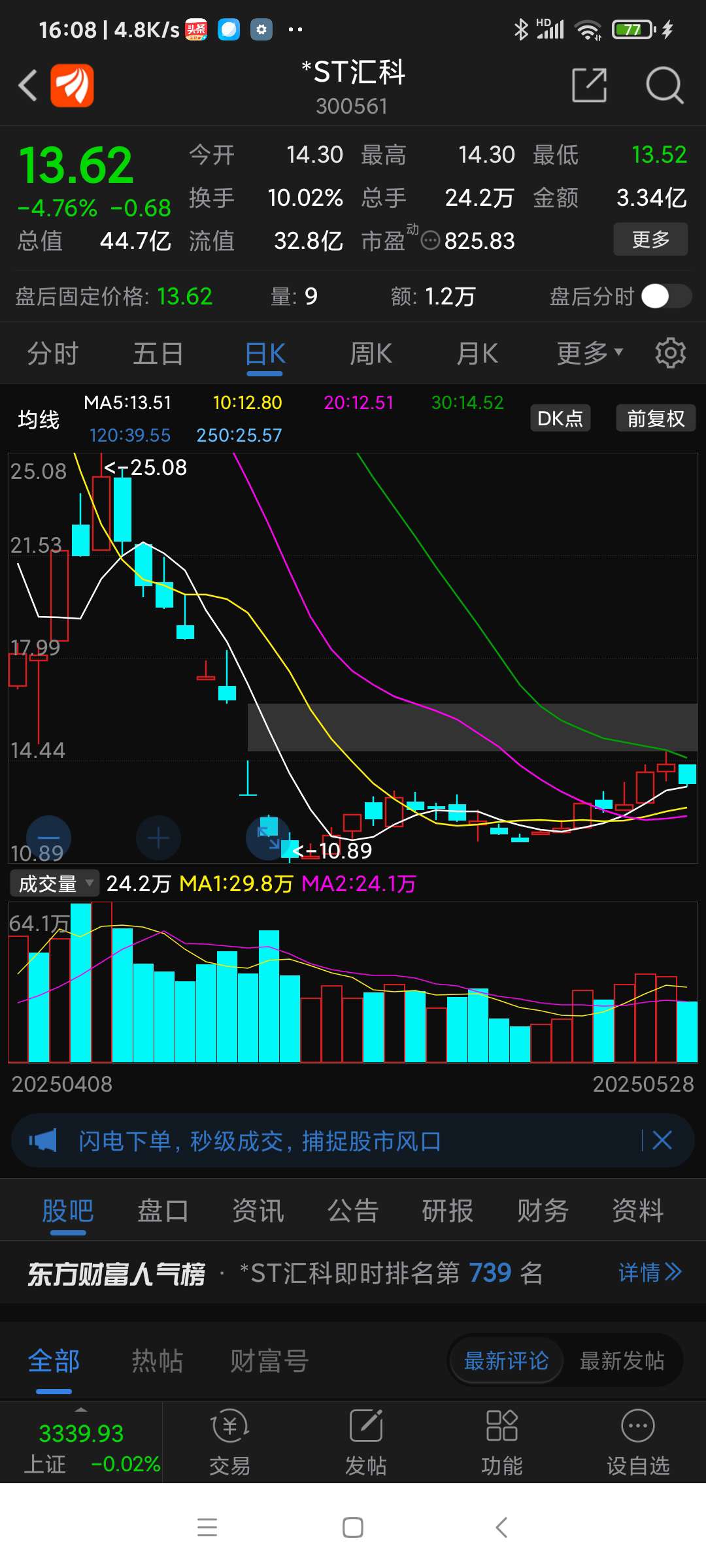Screen dimensions: 706x1568
Task: Switch to 五日 chart tab
Action: pos(158,353)
